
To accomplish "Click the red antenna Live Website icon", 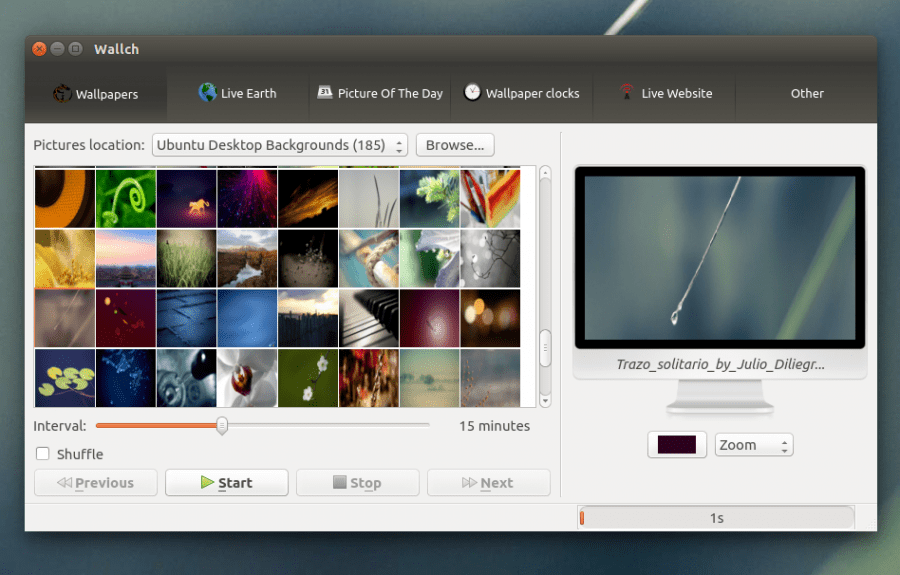I will 626,91.
